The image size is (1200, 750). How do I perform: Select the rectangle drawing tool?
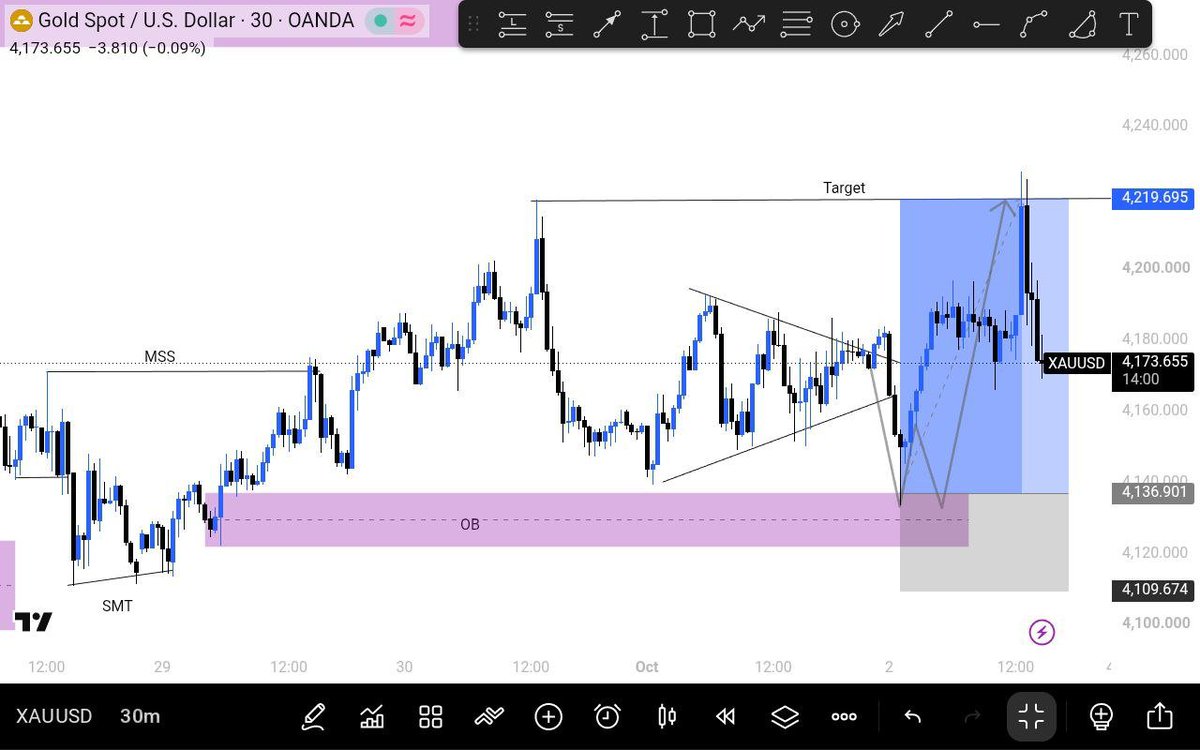point(702,25)
